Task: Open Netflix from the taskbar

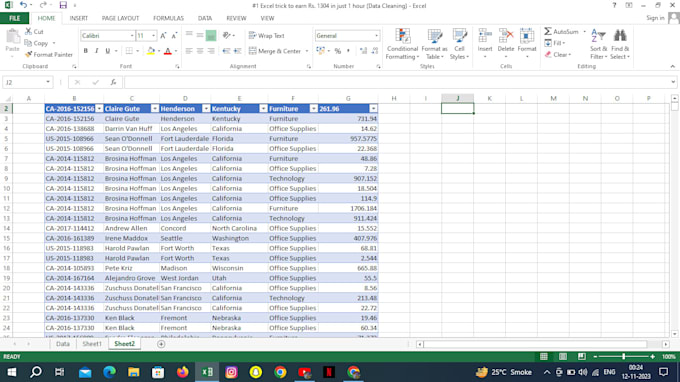Action: (329, 372)
